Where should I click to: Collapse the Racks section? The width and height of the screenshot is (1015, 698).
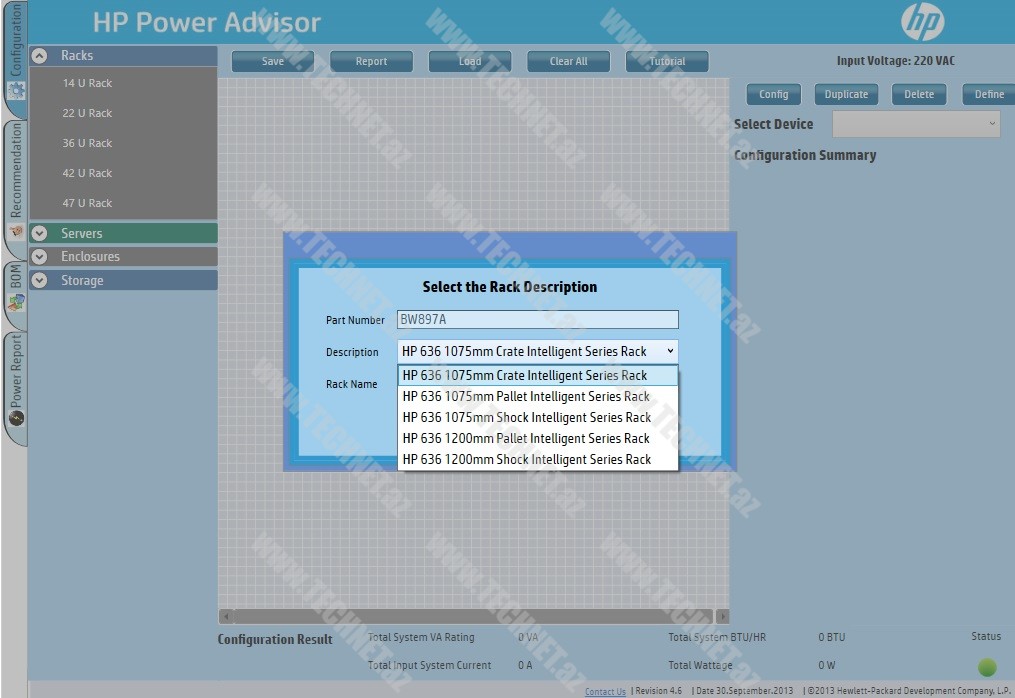pyautogui.click(x=40, y=56)
